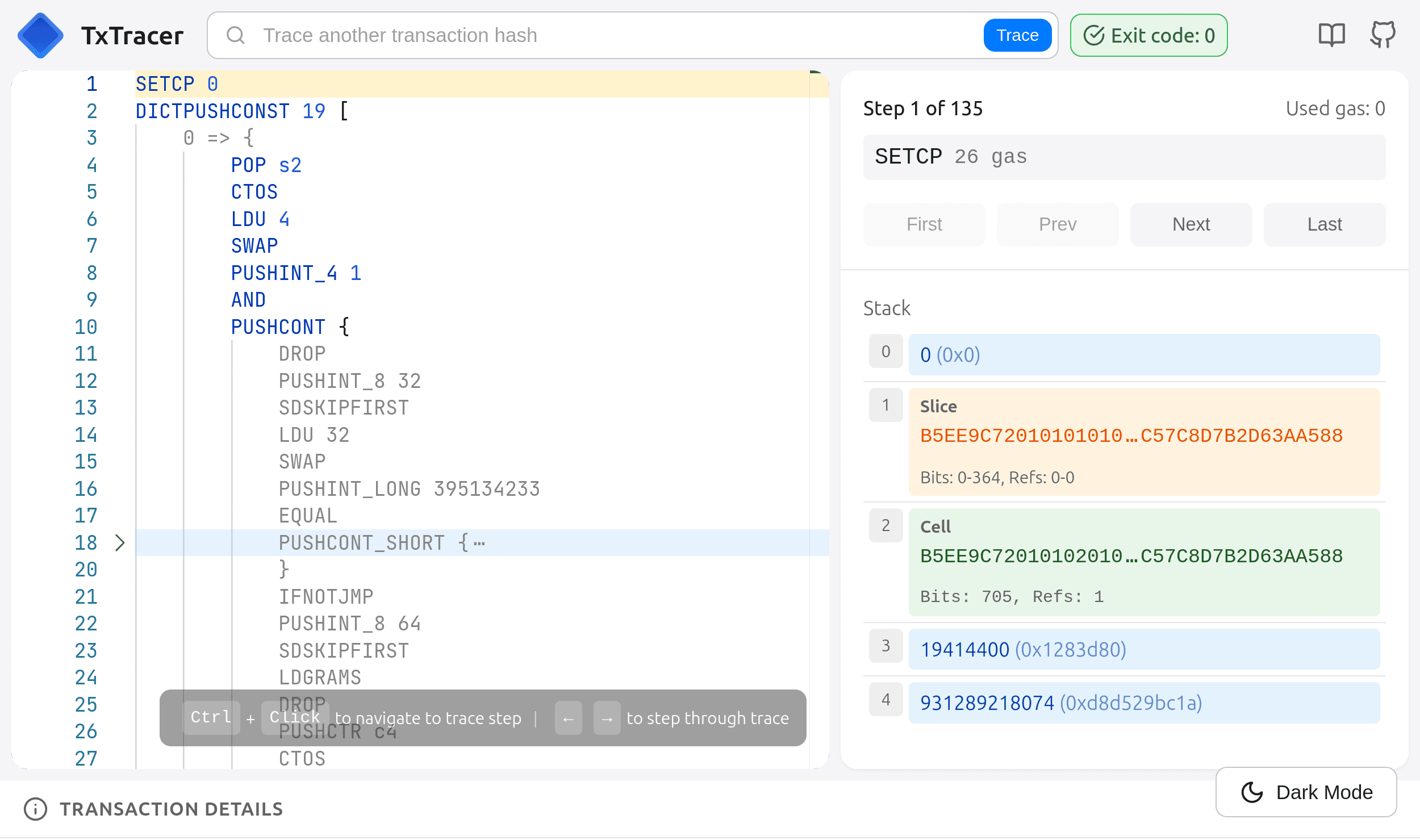Image resolution: width=1420 pixels, height=840 pixels.
Task: Click LDU 32 instruction
Action: point(314,435)
